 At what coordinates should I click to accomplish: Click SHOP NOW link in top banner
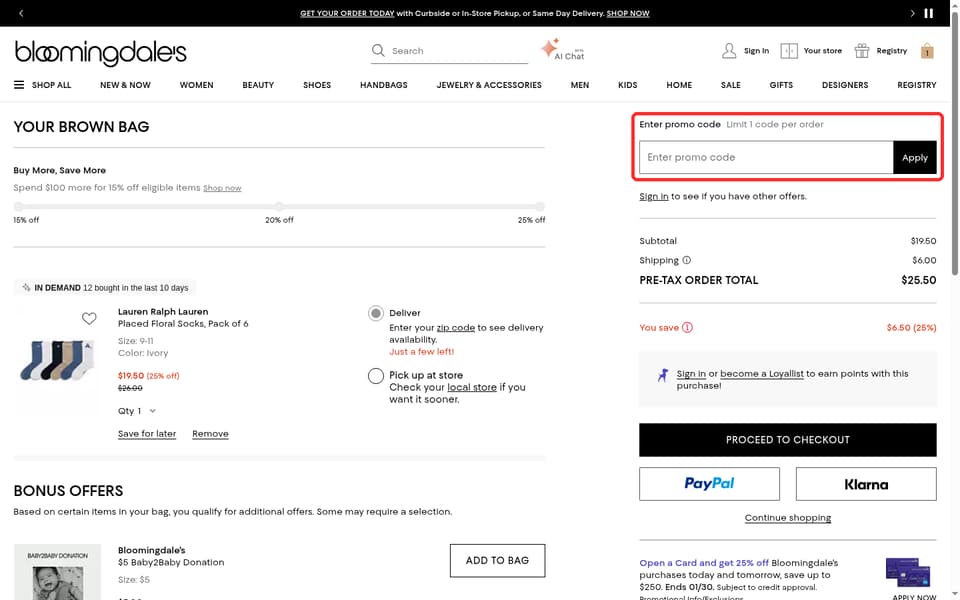pos(628,13)
